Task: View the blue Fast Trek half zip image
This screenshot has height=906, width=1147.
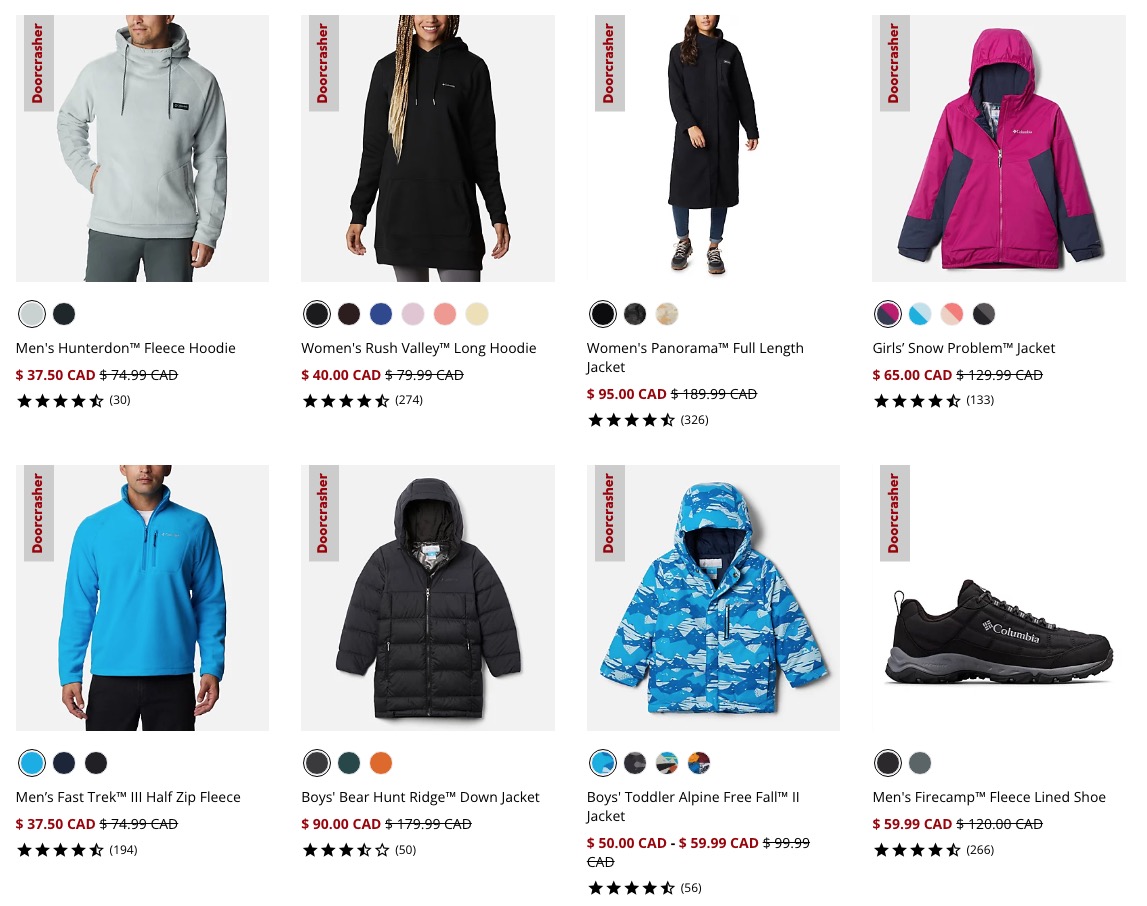Action: click(142, 598)
